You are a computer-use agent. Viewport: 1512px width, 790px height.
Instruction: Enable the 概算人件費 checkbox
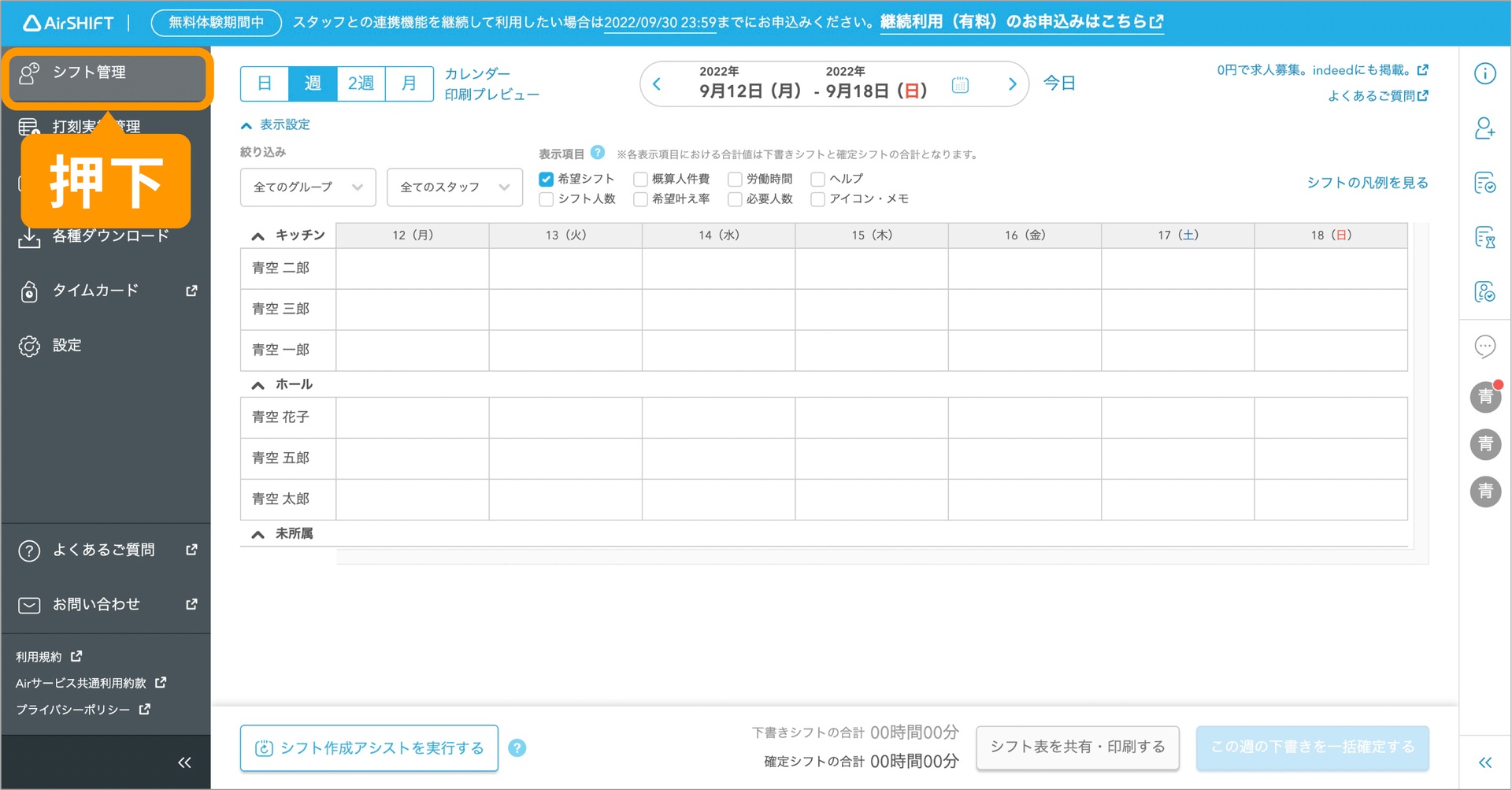pos(641,179)
